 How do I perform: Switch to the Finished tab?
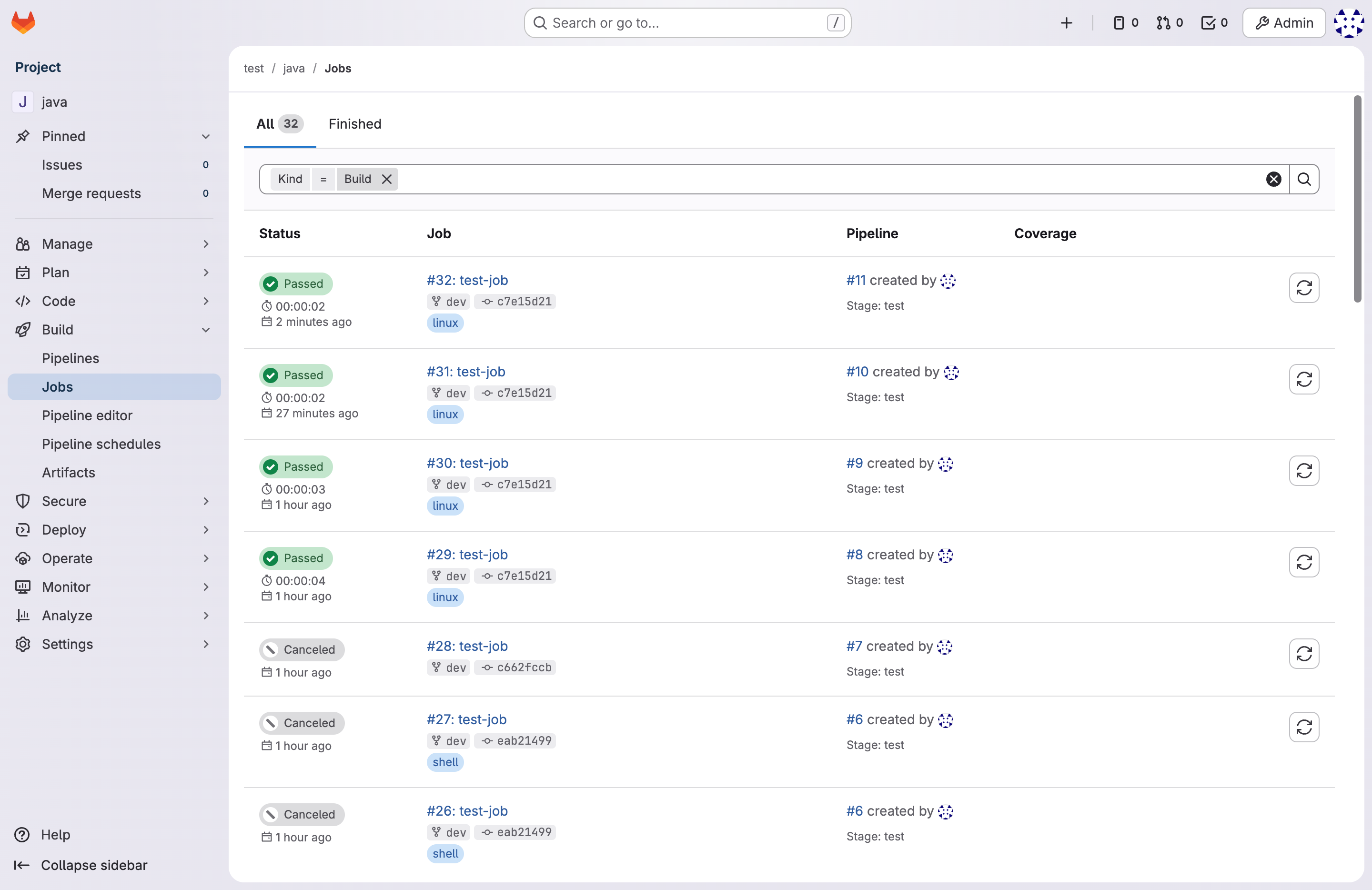coord(354,123)
